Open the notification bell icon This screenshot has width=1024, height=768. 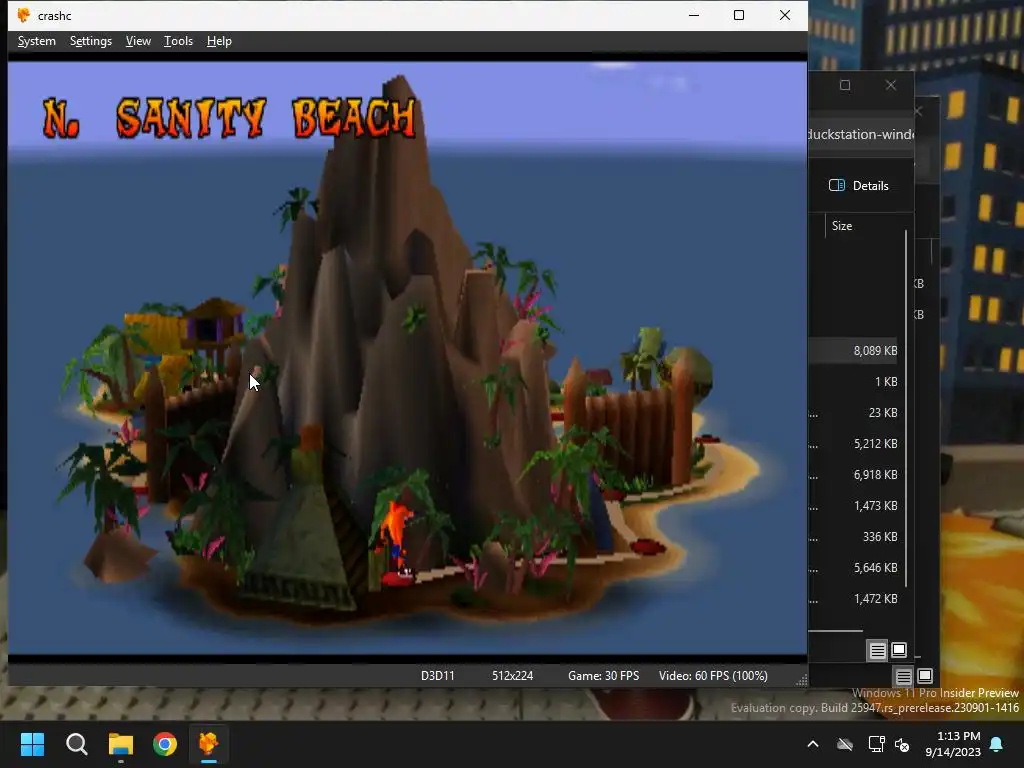[x=997, y=744]
